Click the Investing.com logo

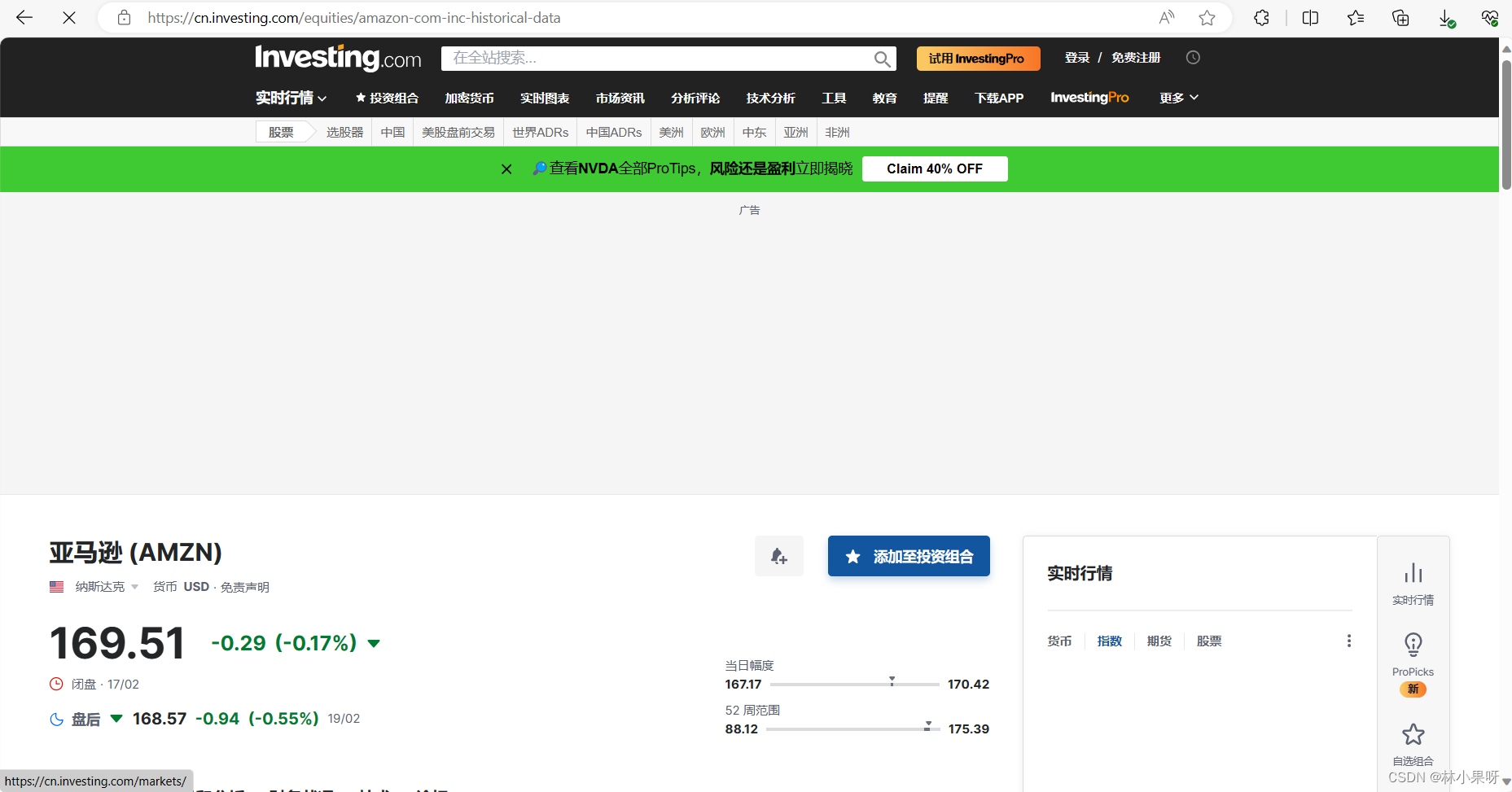pyautogui.click(x=338, y=58)
